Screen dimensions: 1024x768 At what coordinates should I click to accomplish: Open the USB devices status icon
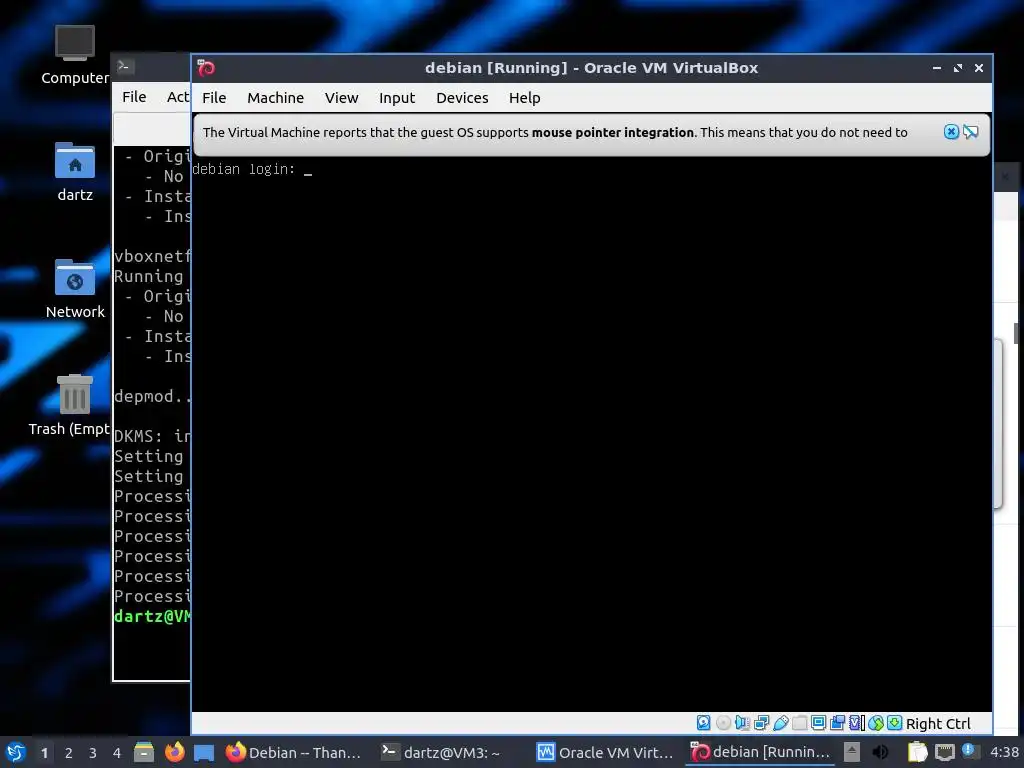point(780,723)
